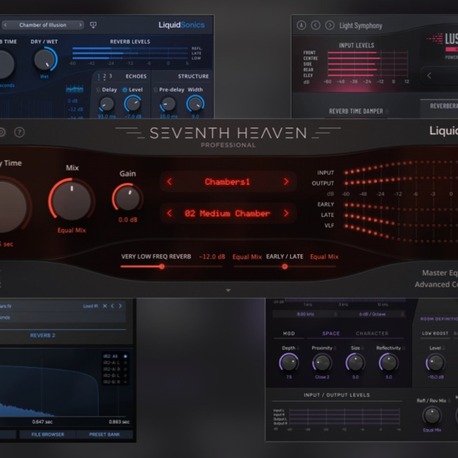This screenshot has height=458, width=458.
Task: Click the X icon next to Load IR
Action: pyautogui.click(x=105, y=306)
